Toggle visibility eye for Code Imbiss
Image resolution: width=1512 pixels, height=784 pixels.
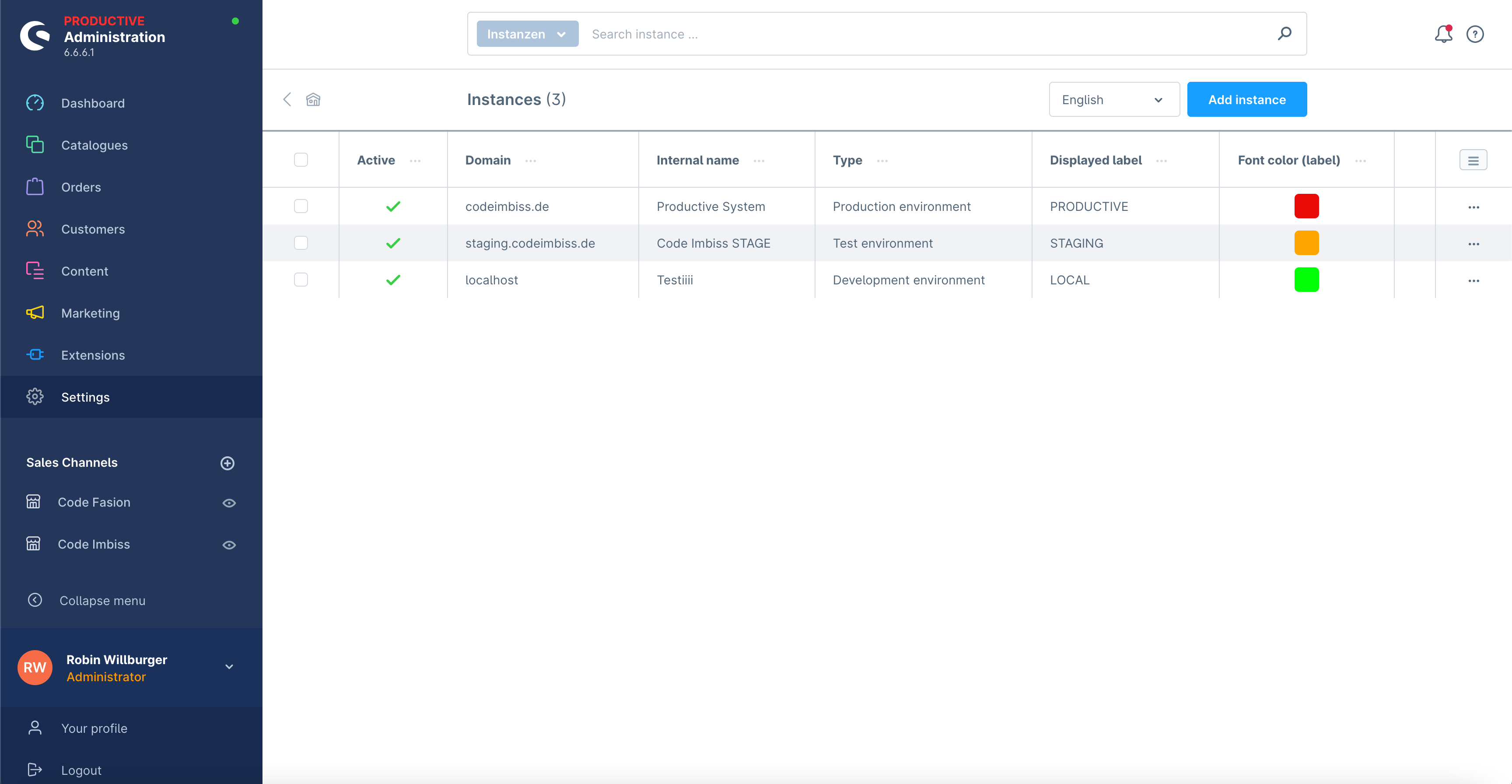230,545
